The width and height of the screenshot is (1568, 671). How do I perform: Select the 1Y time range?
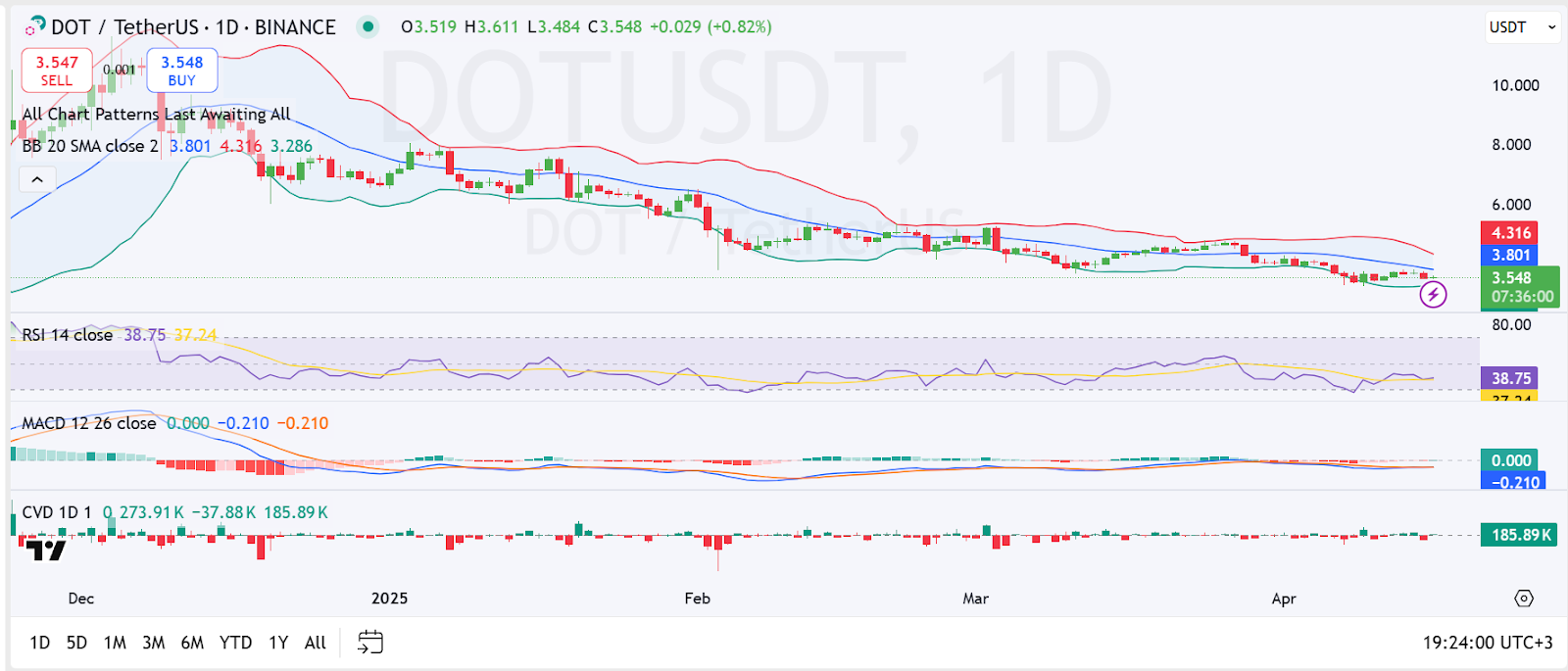(278, 643)
